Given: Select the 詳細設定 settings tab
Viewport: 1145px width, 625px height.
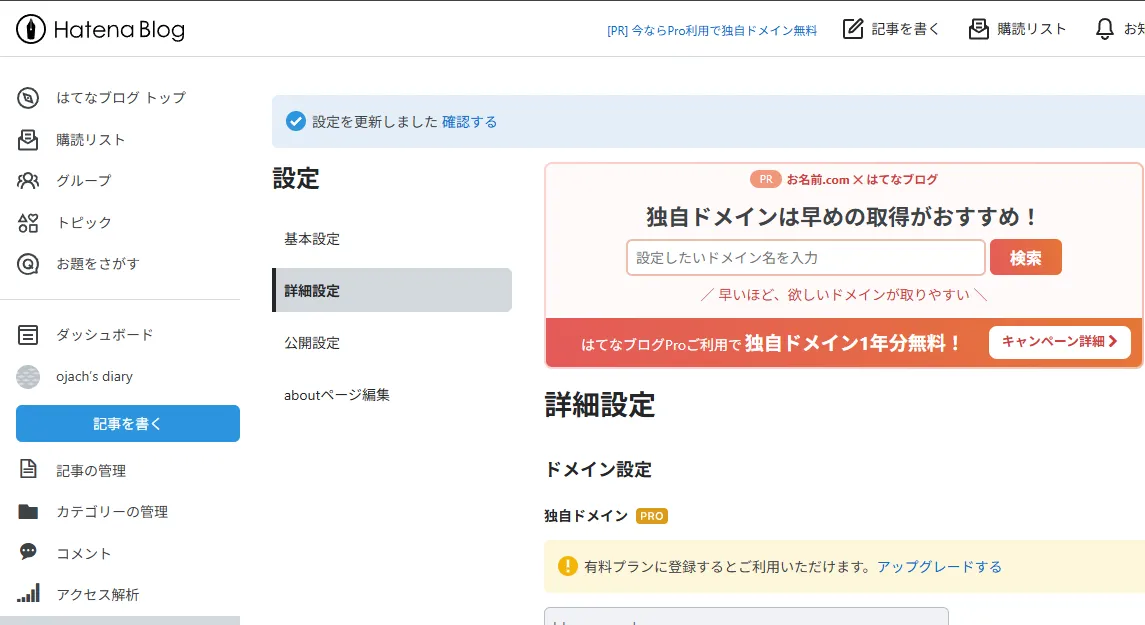Looking at the screenshot, I should 391,290.
